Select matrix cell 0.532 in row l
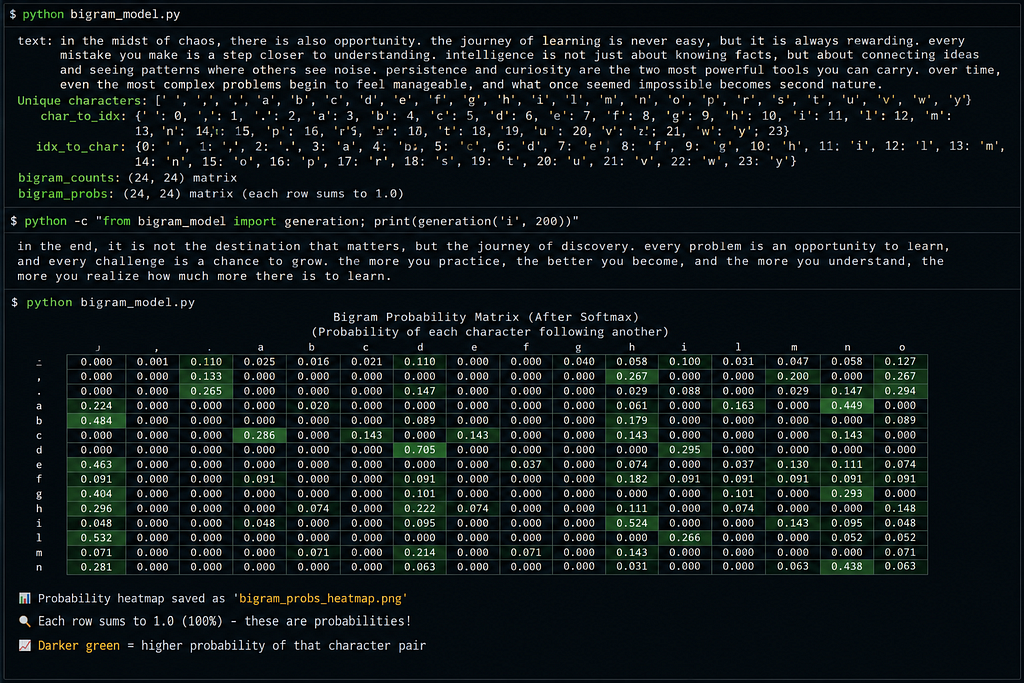Image resolution: width=1024 pixels, height=683 pixels. click(96, 537)
